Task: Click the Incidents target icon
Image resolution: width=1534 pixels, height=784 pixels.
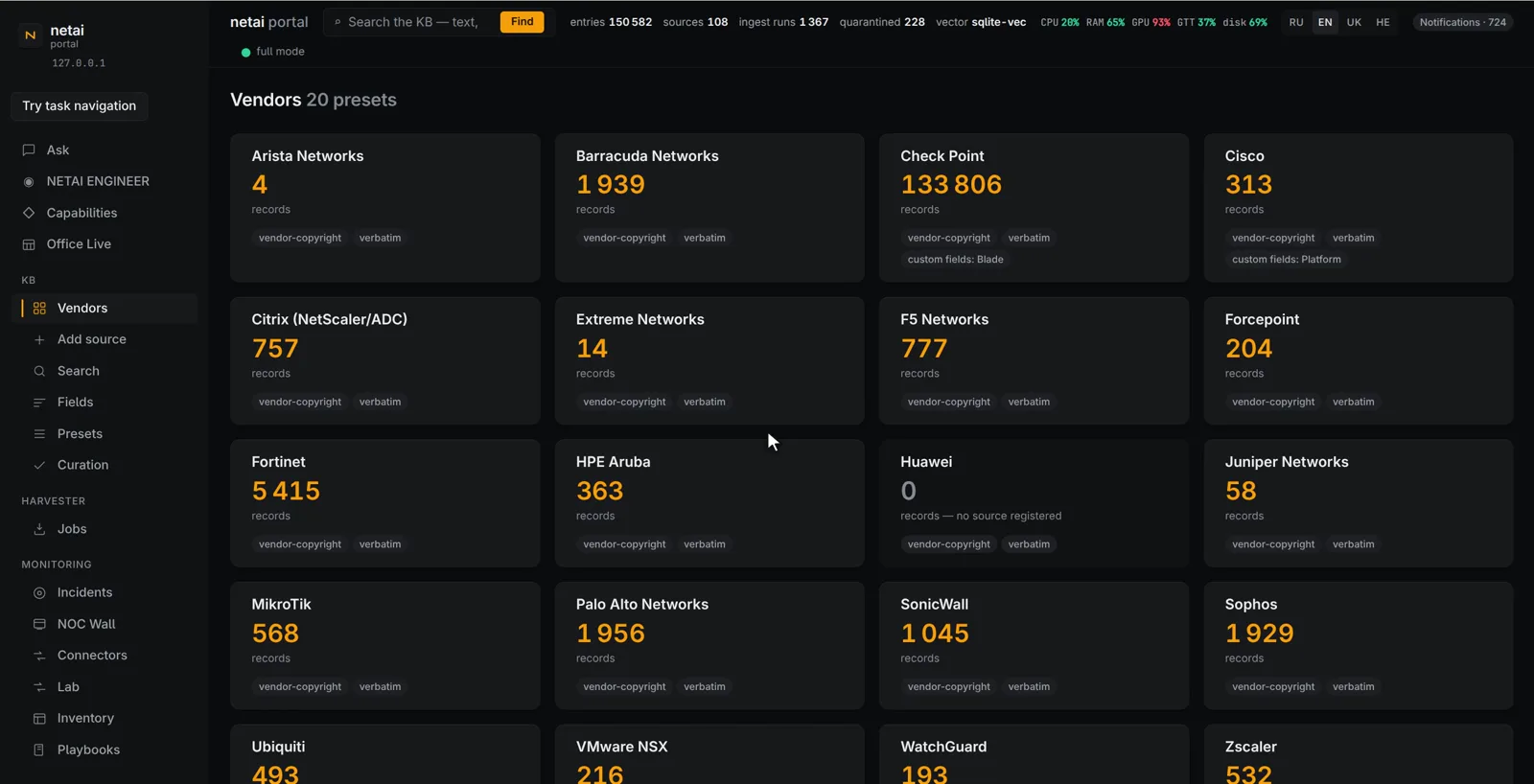Action: tap(39, 593)
